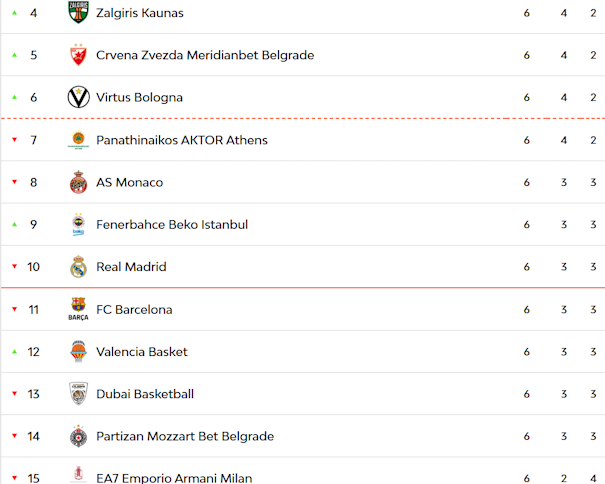Select Valencia Basket team name
This screenshot has height=484, width=605.
click(x=142, y=352)
